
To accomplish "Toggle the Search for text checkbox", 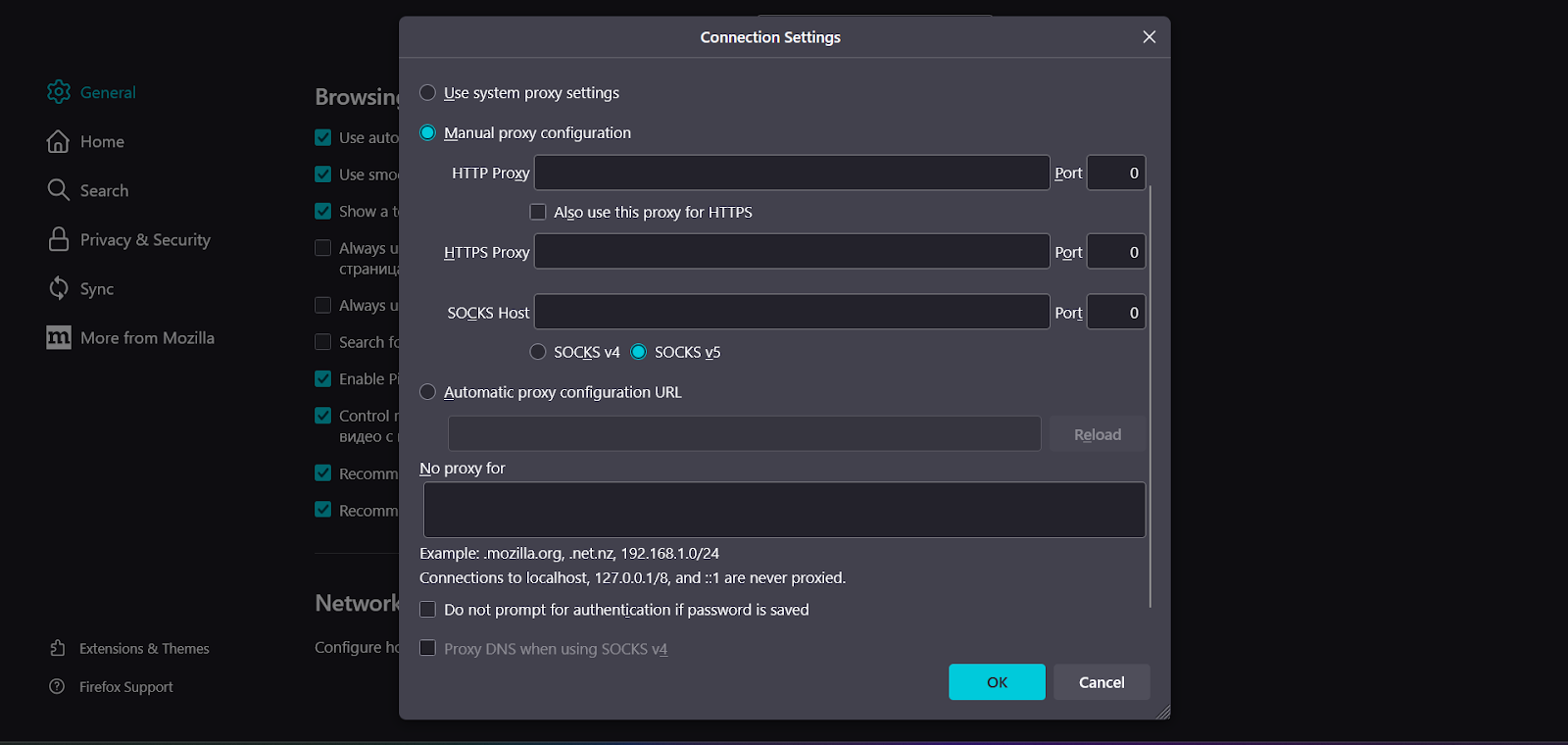I will pyautogui.click(x=322, y=341).
